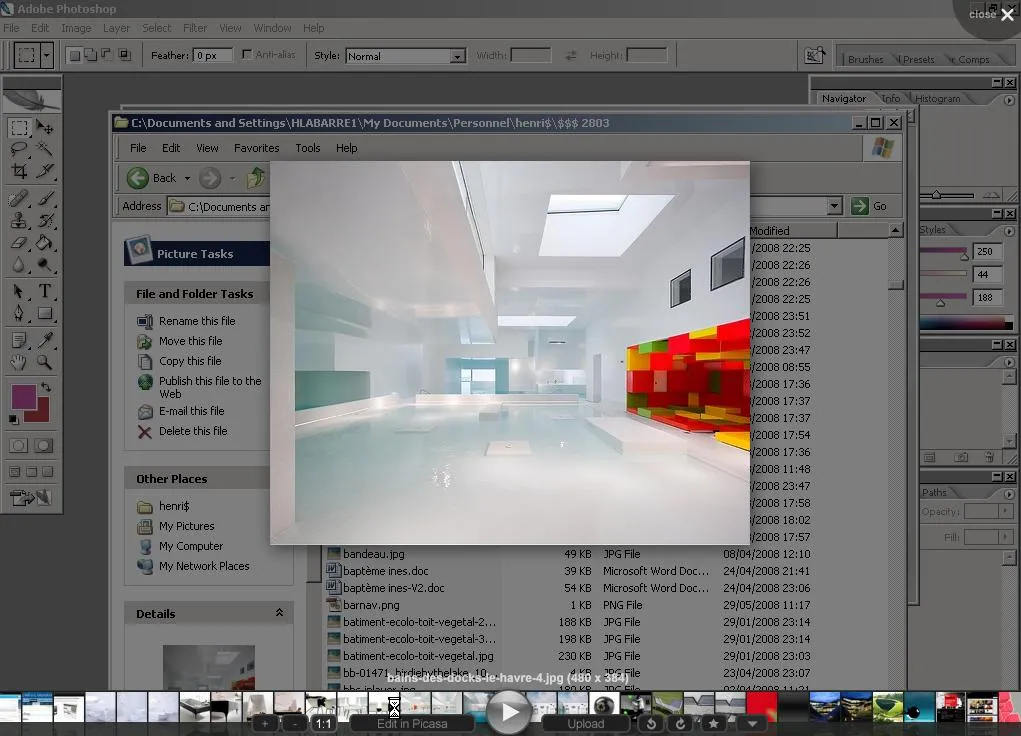Open Back button history dropdown arrow
Viewport: 1021px width, 736px height.
[188, 178]
